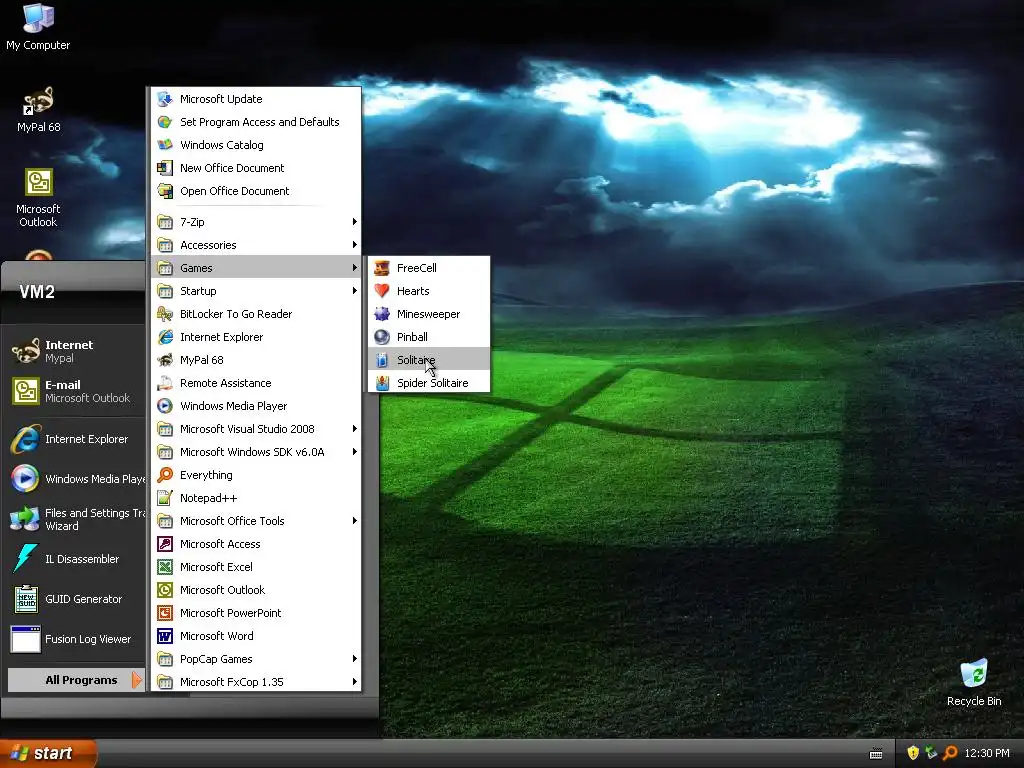Click the Everything search tray icon

(x=950, y=753)
